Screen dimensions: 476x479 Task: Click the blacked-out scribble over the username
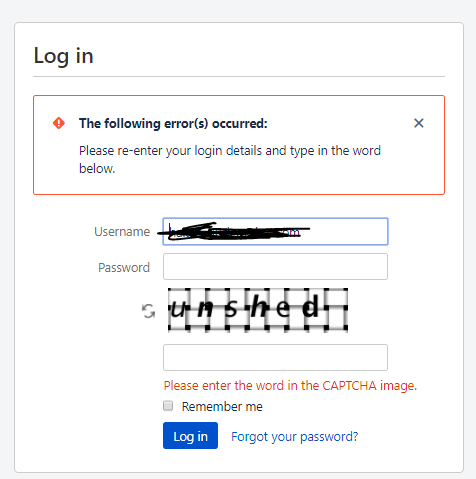click(x=233, y=231)
